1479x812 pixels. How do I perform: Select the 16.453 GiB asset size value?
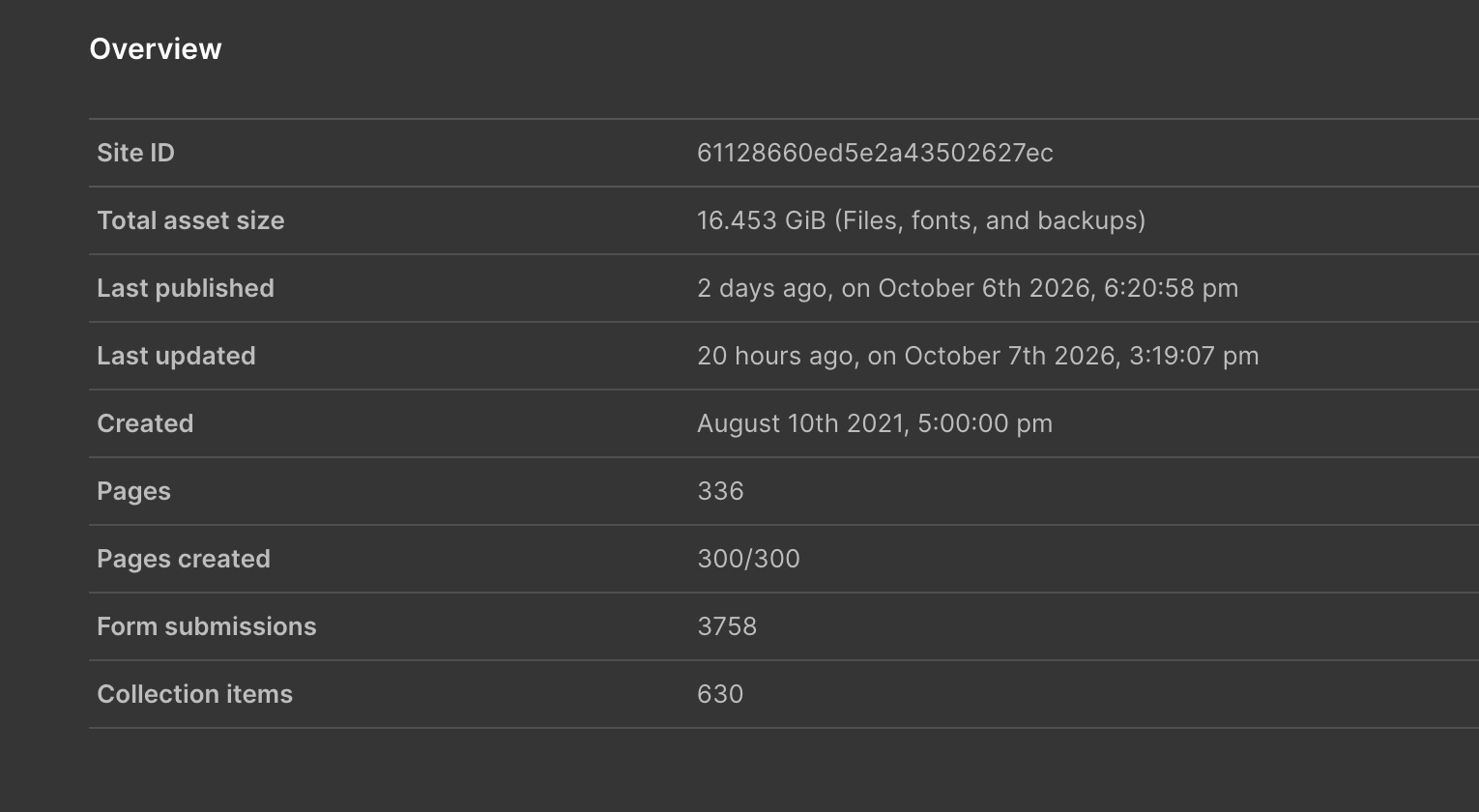coord(921,220)
